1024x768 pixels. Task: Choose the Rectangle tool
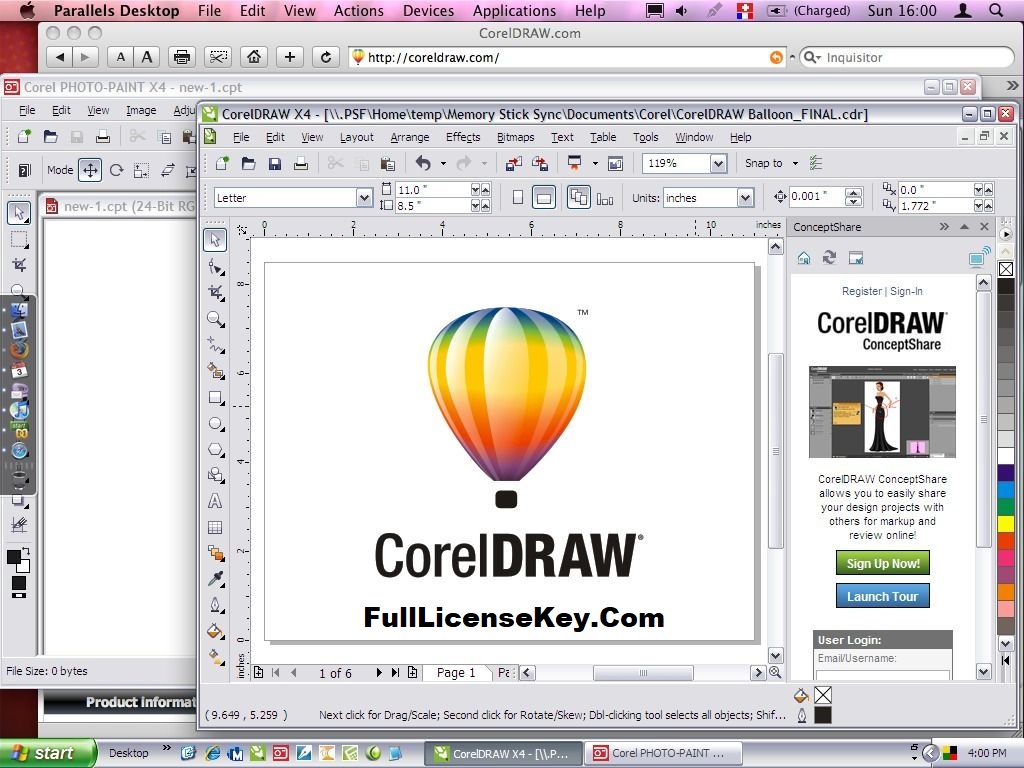pyautogui.click(x=214, y=397)
